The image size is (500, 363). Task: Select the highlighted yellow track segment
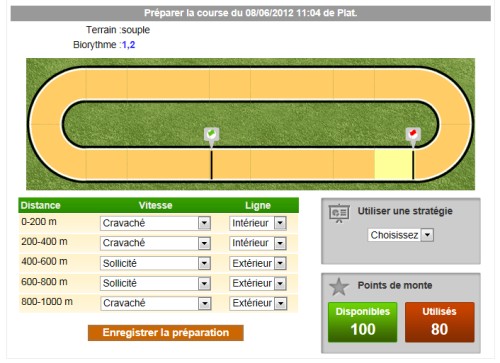[x=393, y=165]
